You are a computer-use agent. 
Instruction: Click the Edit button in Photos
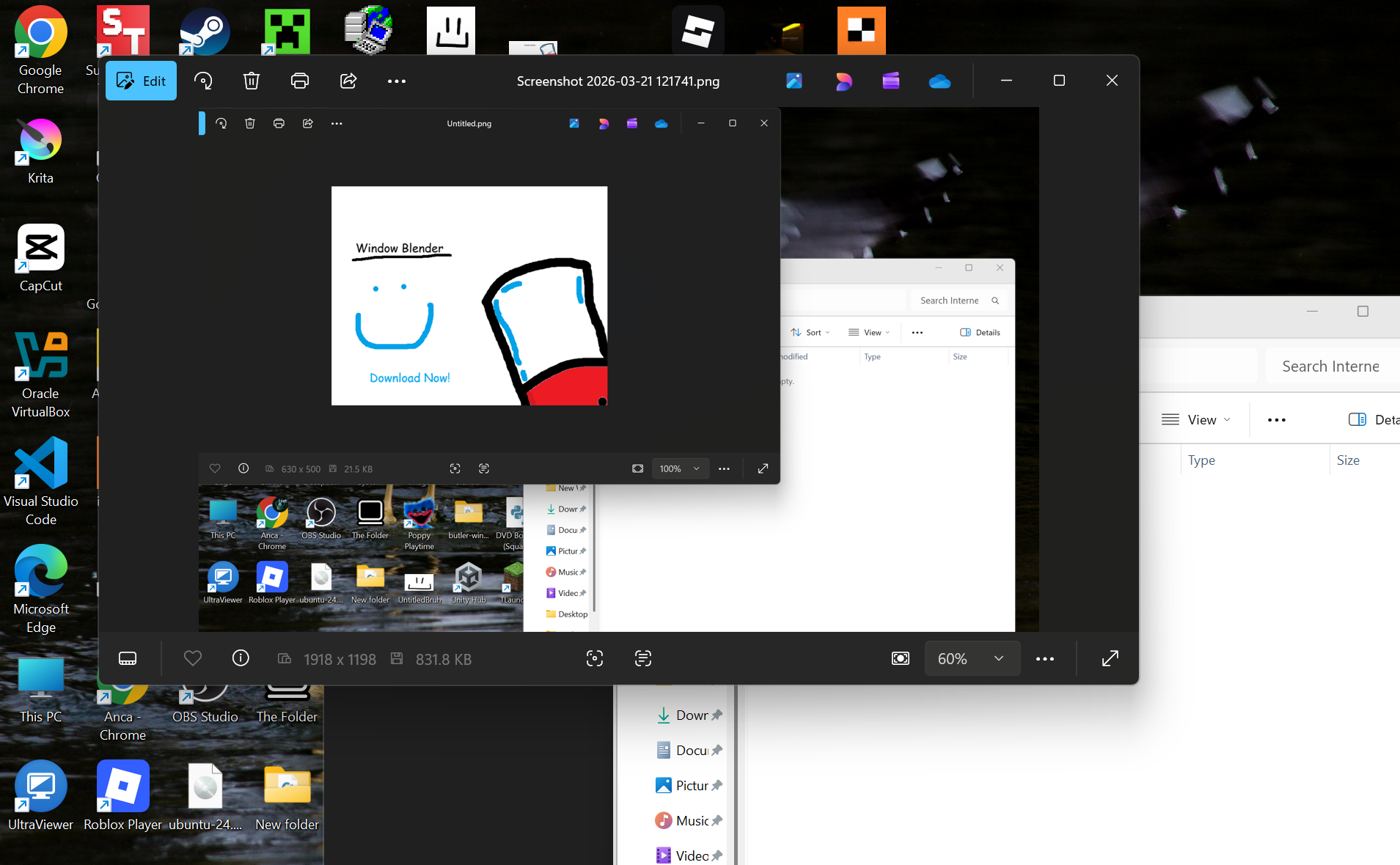pos(141,81)
